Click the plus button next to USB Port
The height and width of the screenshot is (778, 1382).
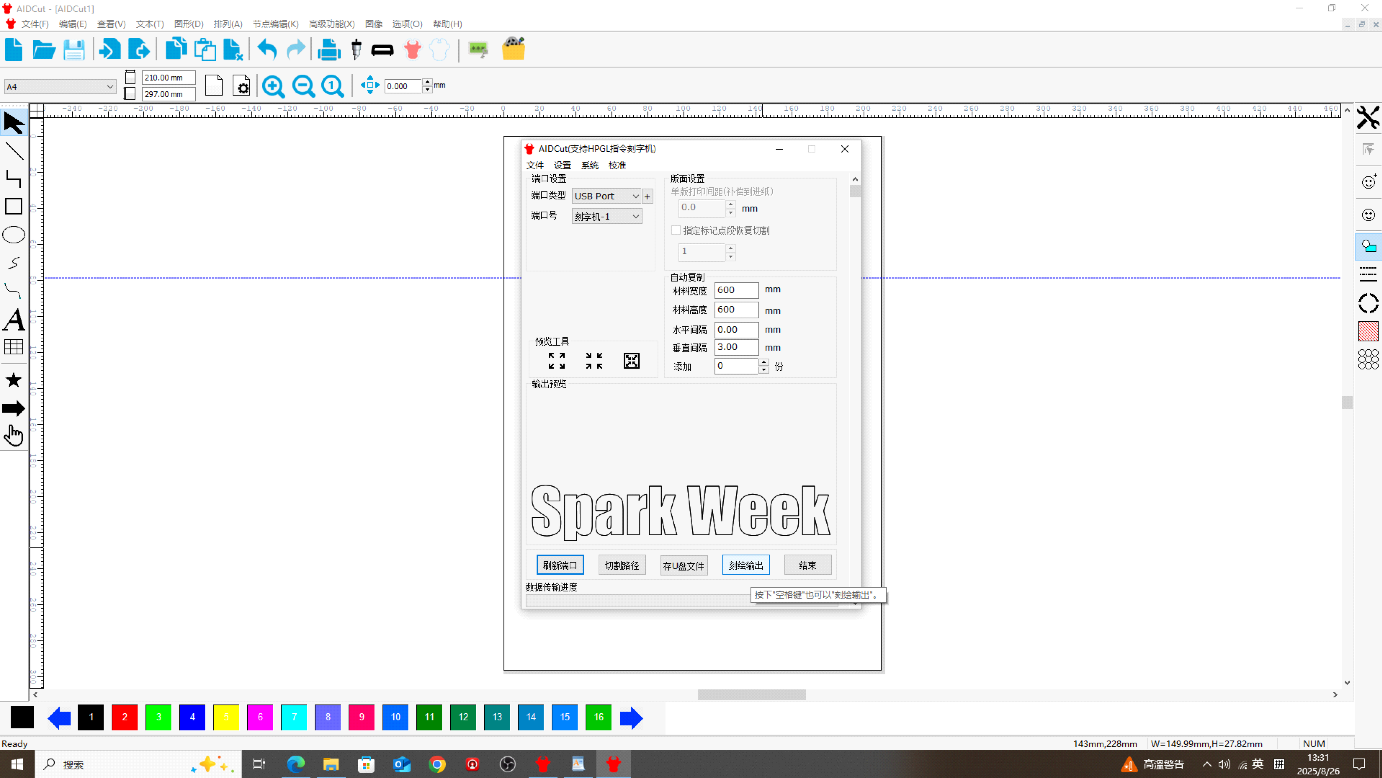(x=647, y=196)
